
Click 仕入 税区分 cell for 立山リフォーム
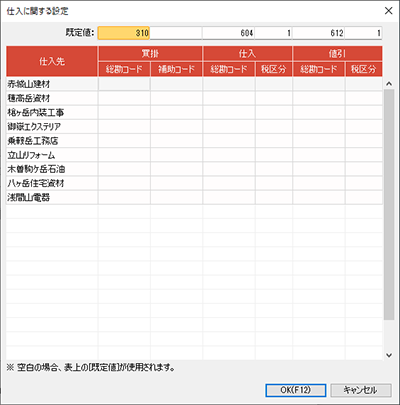(274, 155)
